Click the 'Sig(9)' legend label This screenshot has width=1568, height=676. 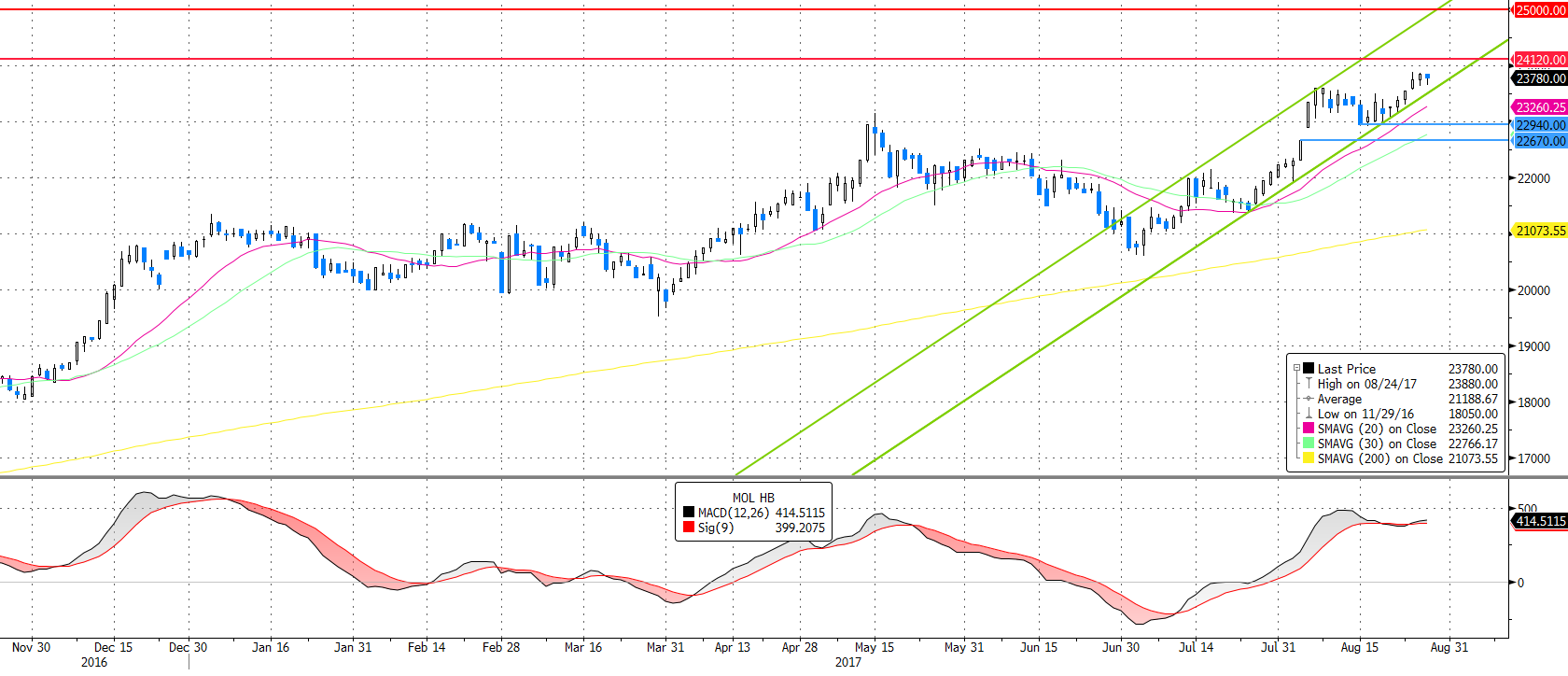[716, 528]
